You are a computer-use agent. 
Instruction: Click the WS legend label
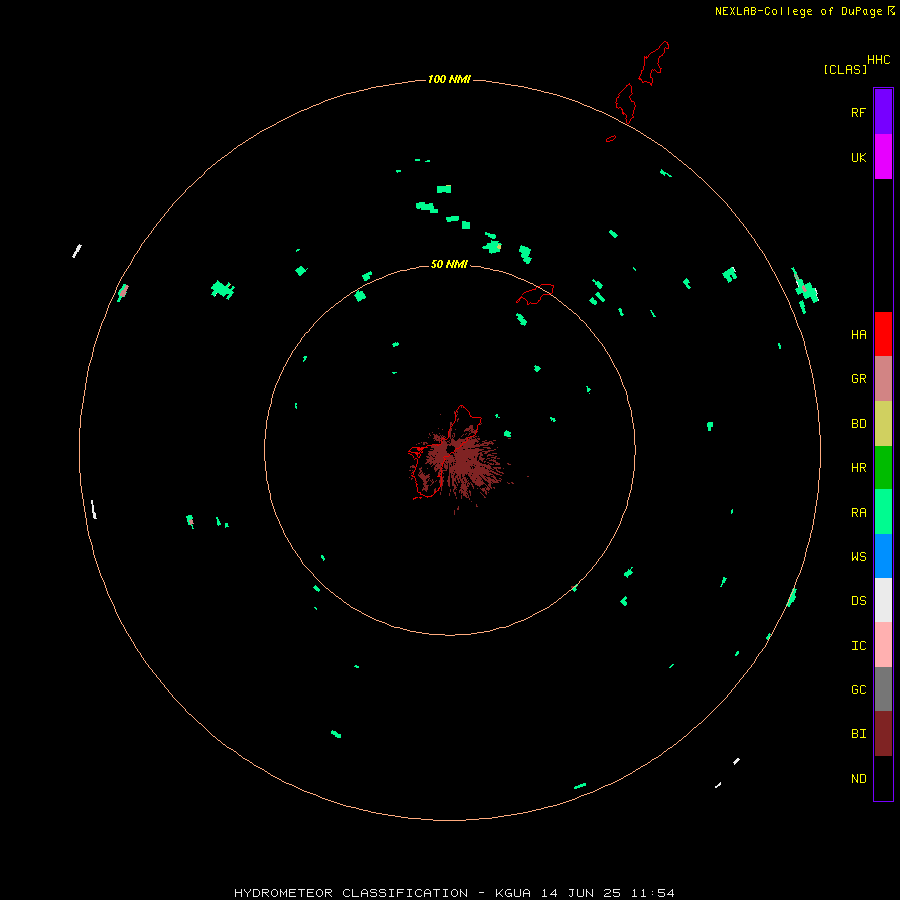(858, 556)
